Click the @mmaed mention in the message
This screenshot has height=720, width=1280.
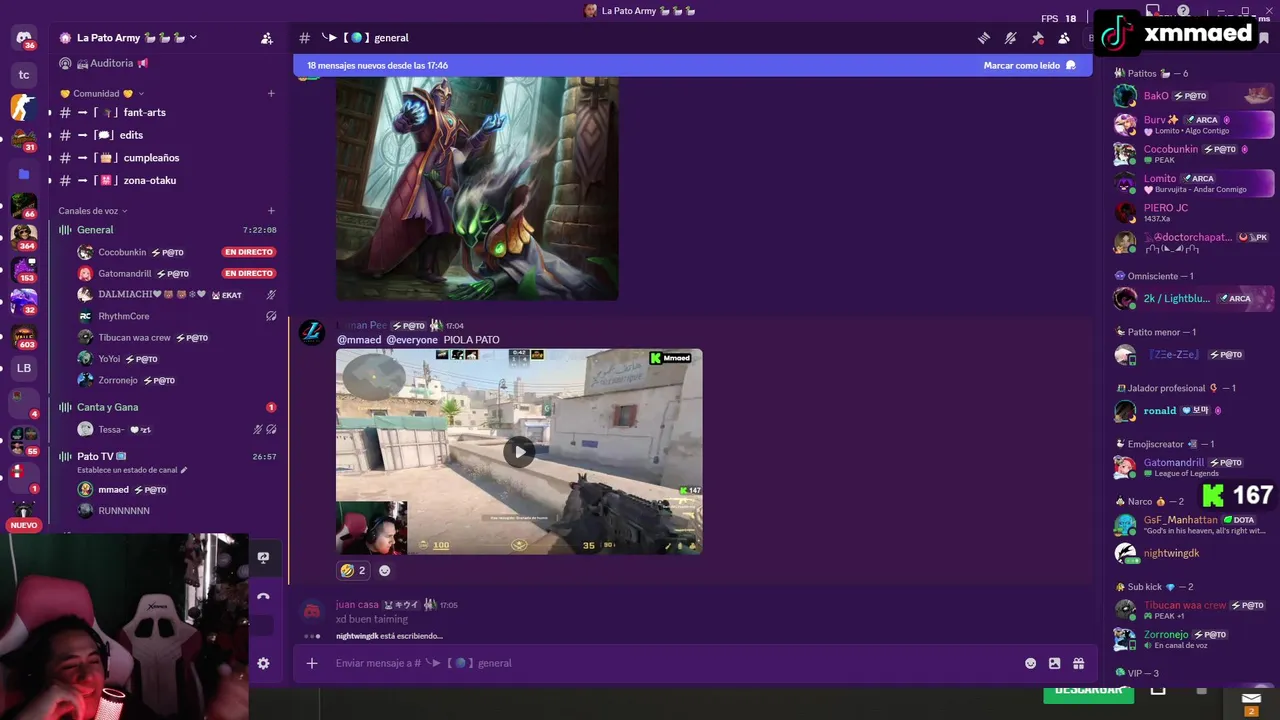coord(360,340)
